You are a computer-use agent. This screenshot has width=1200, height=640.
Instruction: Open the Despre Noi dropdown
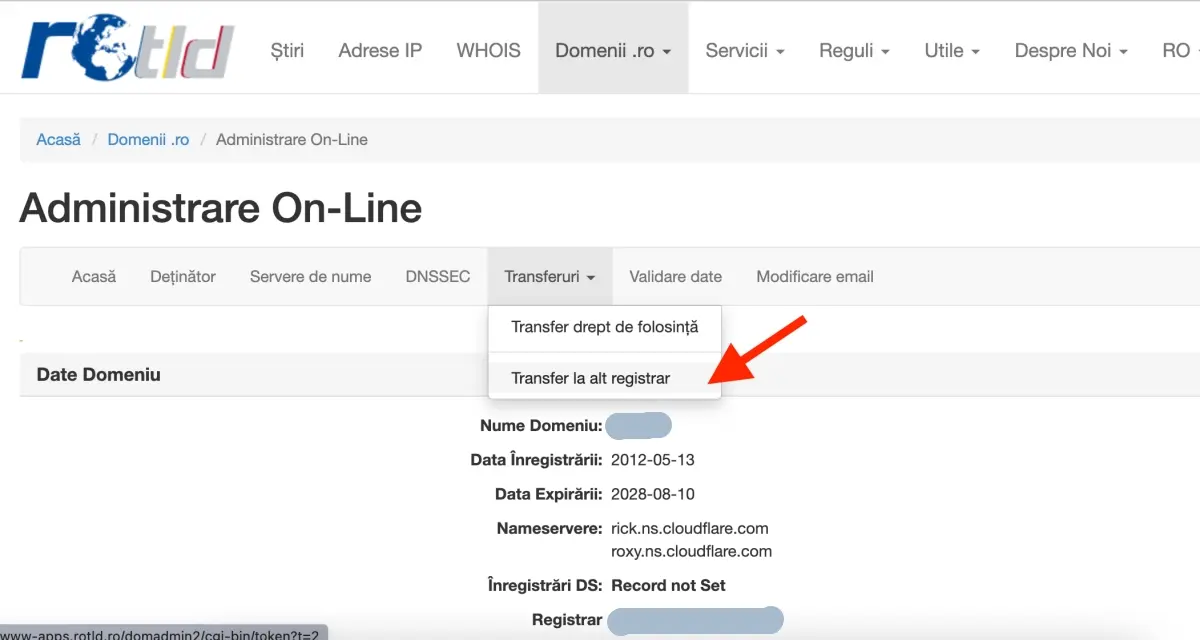tap(1071, 50)
